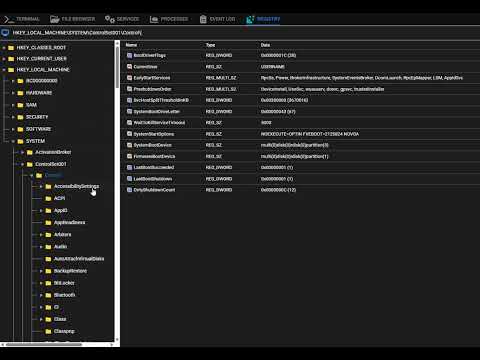Click the Name column header
The height and width of the screenshot is (360, 480).
click(131, 45)
